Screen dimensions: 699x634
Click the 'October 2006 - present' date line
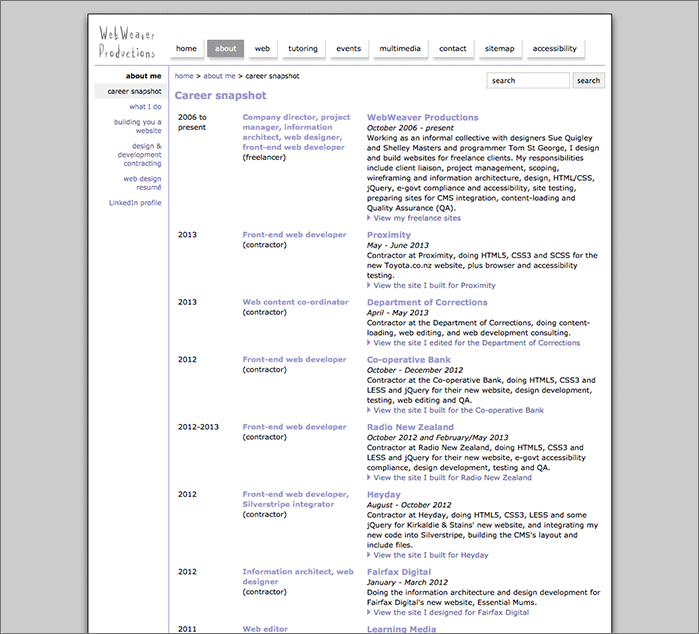[x=410, y=128]
